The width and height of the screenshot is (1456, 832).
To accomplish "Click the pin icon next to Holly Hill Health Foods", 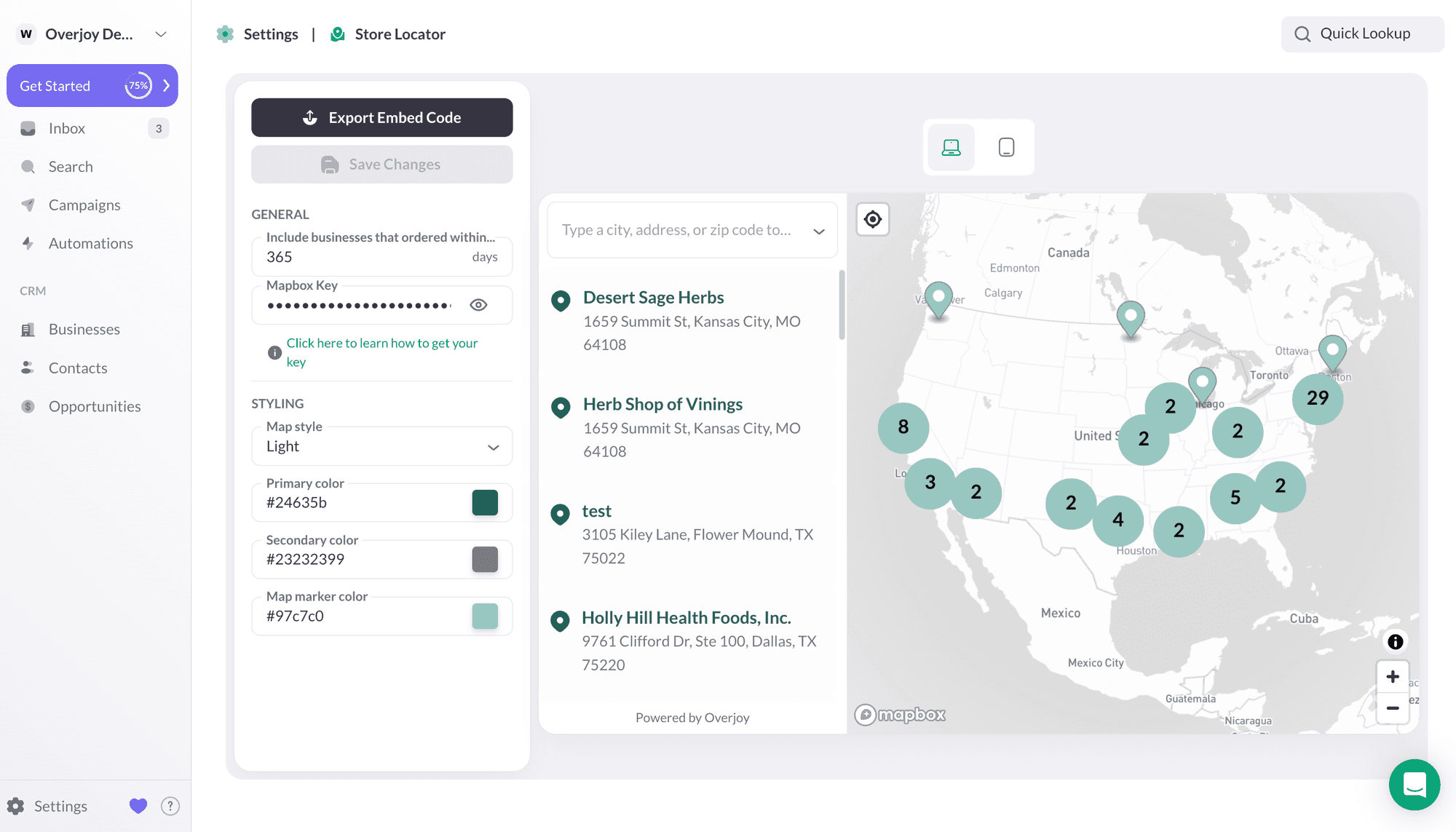I will [x=560, y=621].
